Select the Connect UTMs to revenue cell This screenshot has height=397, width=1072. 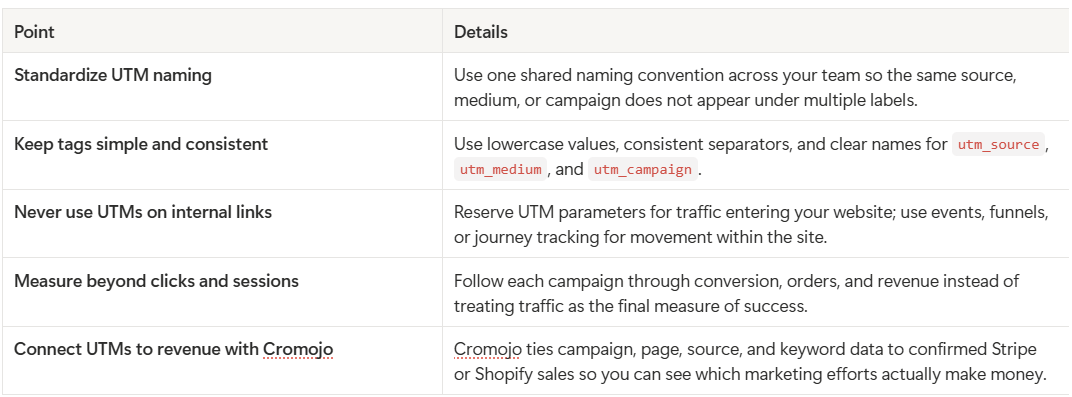point(222,360)
